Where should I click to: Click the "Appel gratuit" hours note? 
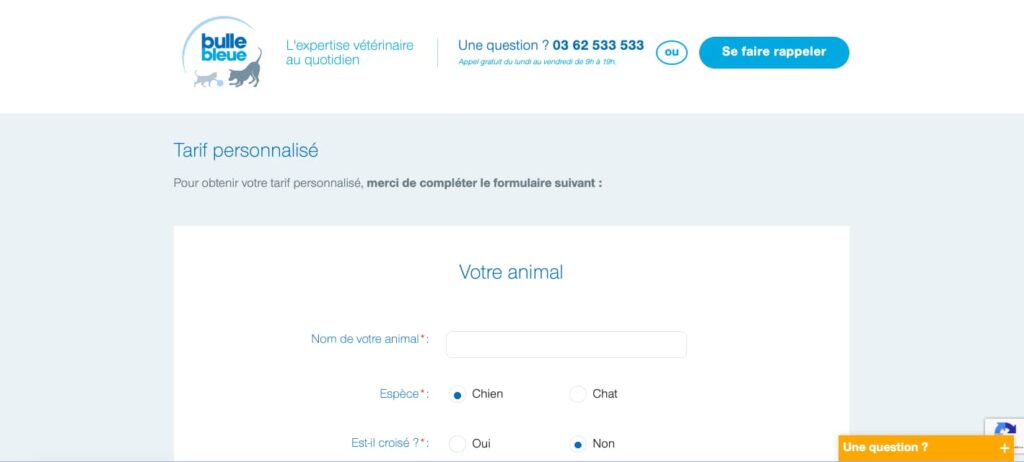pos(536,61)
